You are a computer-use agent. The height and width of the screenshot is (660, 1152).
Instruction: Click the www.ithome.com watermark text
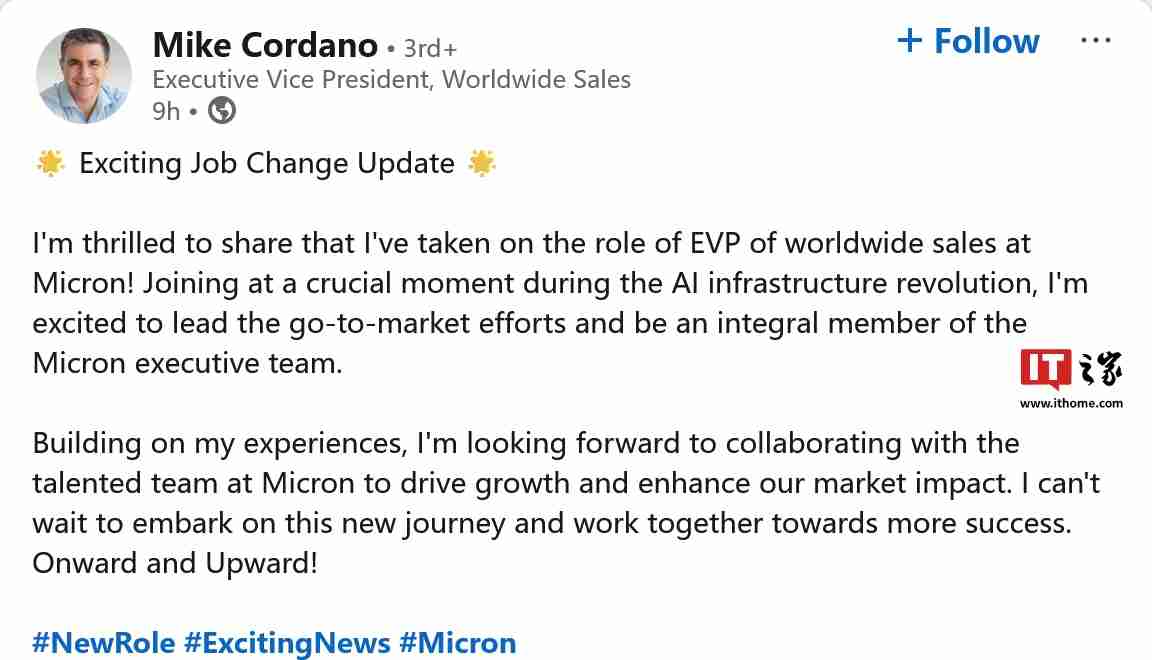[x=1071, y=404]
